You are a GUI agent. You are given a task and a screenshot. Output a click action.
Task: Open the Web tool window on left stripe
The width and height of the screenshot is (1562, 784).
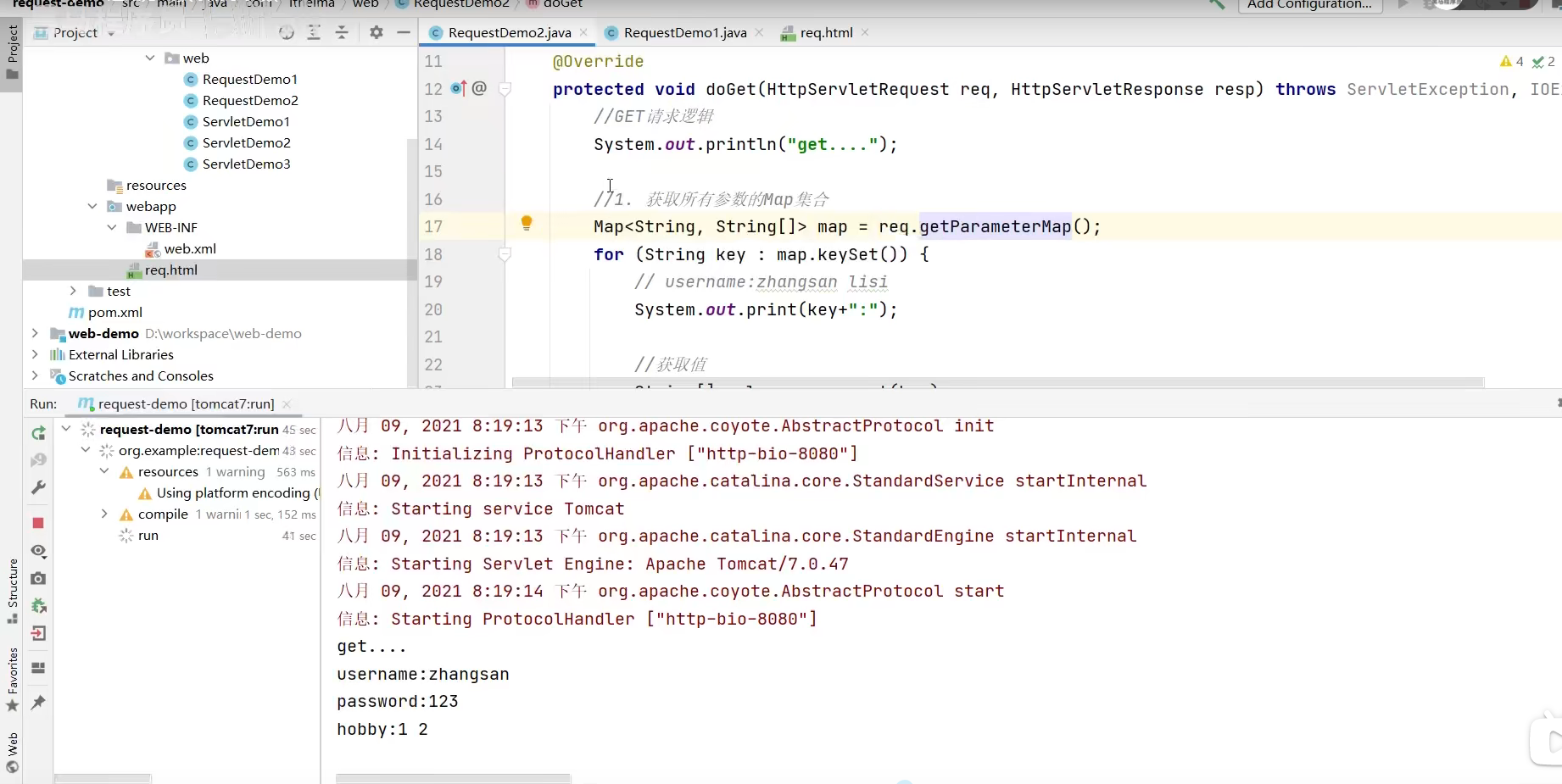coord(13,753)
